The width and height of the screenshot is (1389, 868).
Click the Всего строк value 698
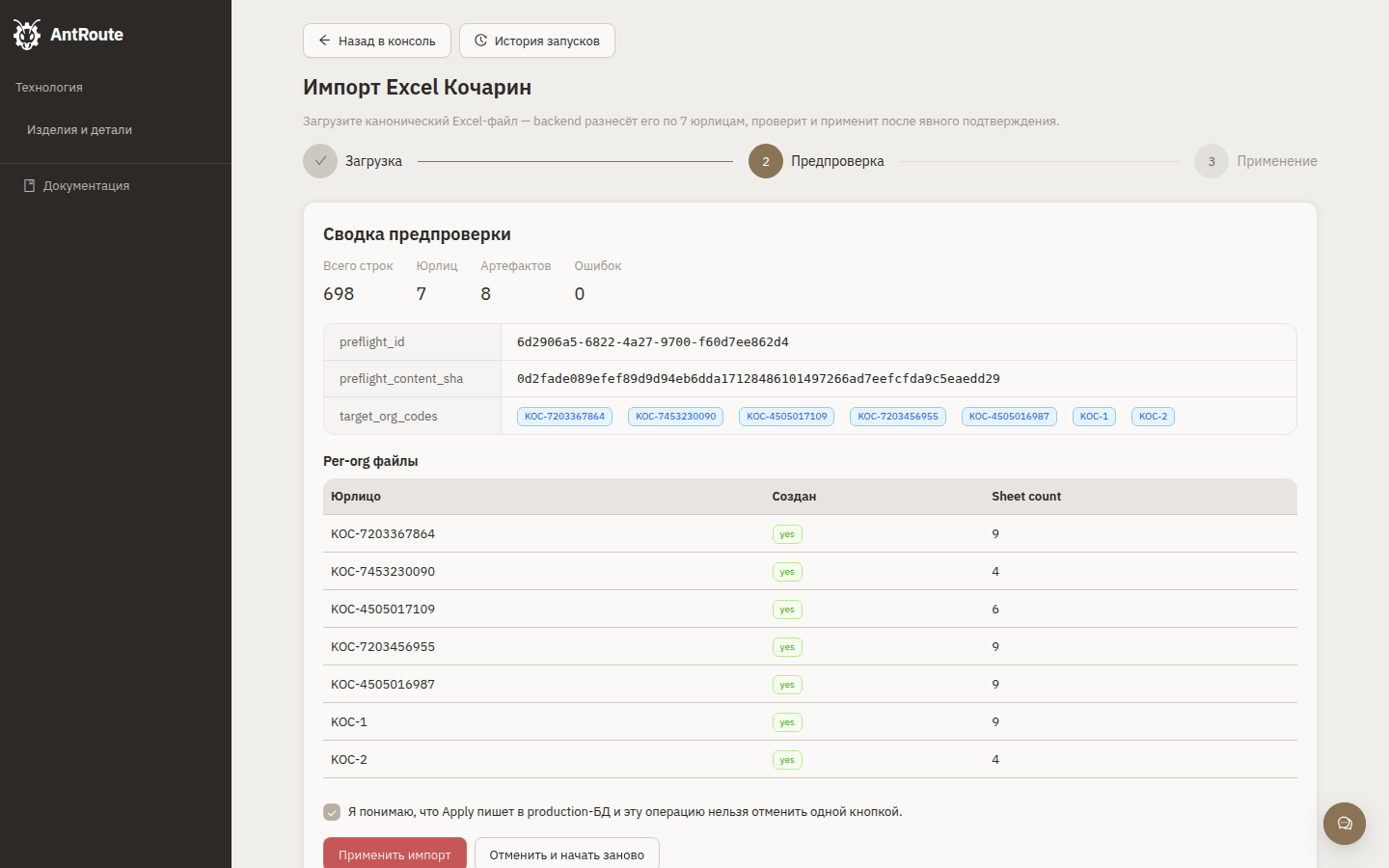coord(339,294)
